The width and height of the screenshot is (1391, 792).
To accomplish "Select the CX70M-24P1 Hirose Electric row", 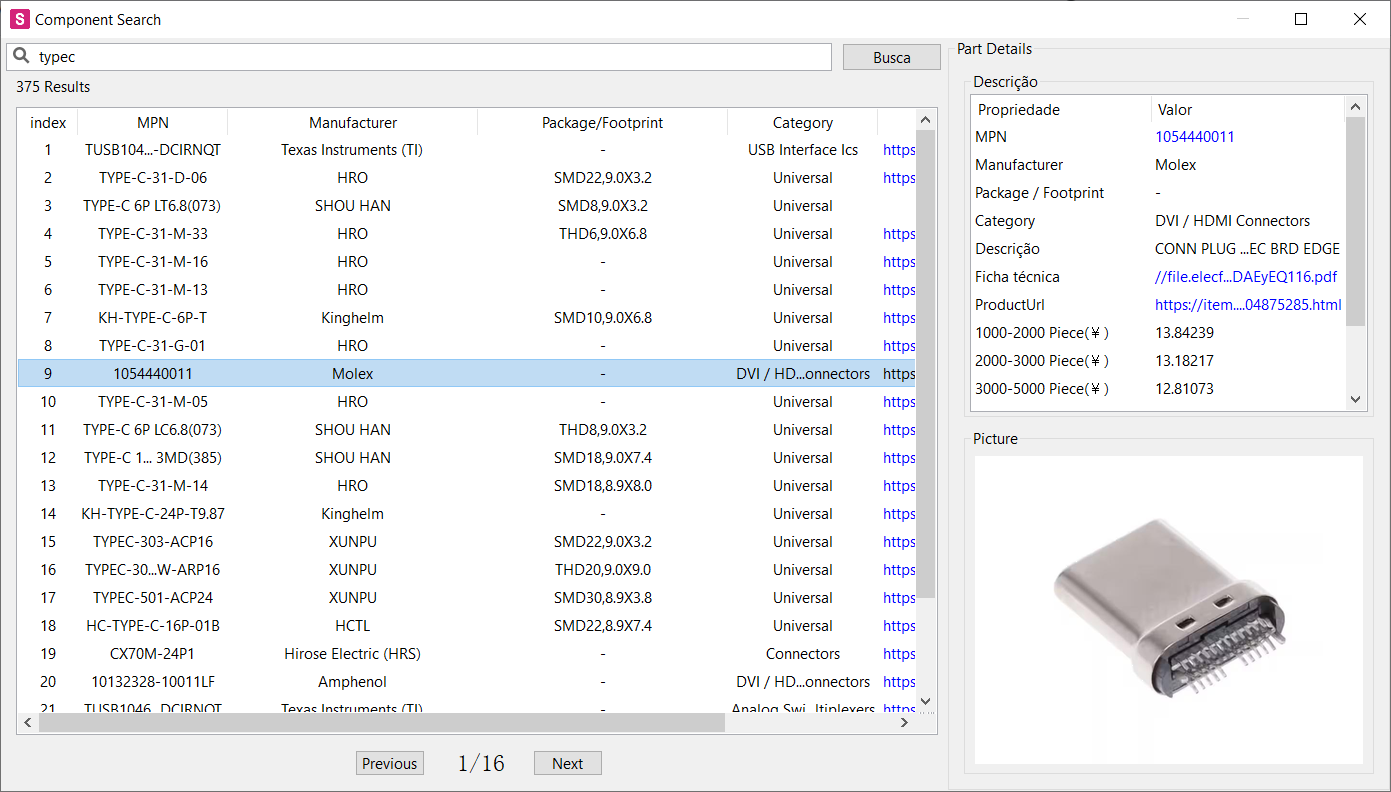I will tap(466, 654).
